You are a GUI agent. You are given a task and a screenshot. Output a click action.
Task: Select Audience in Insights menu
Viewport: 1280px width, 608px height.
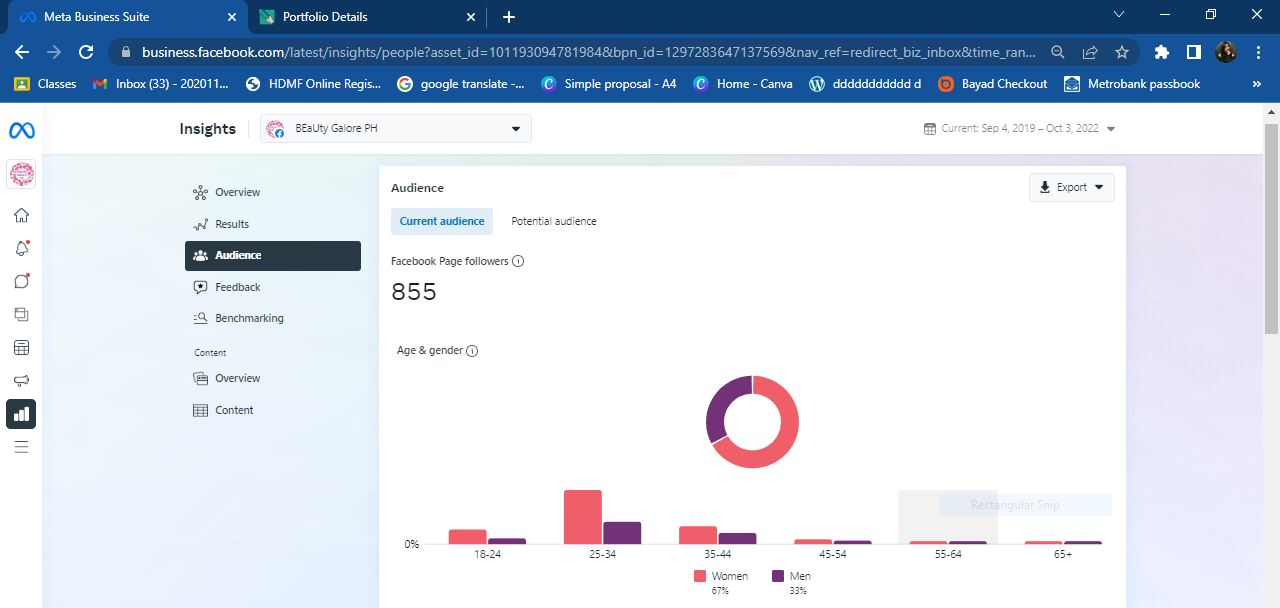point(273,255)
